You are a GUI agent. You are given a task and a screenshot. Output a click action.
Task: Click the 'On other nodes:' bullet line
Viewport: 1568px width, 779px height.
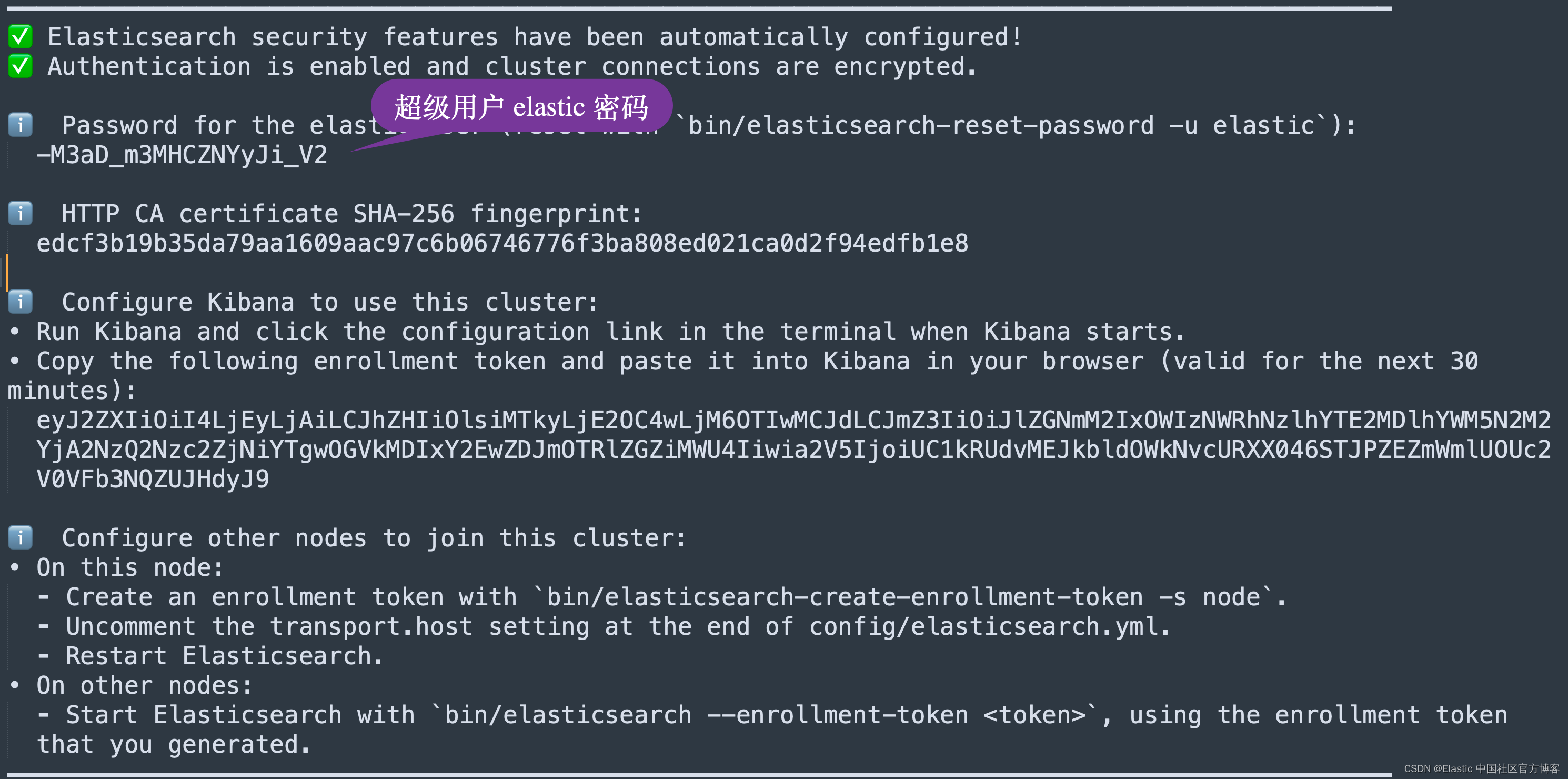pos(131,685)
